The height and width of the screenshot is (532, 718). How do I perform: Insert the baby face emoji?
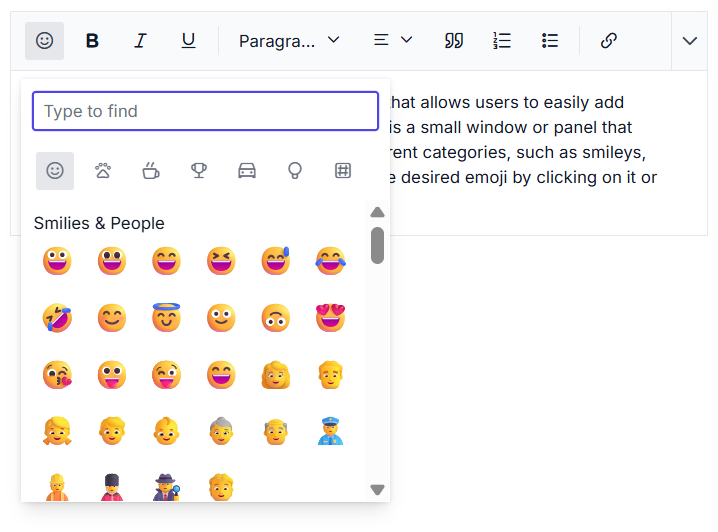coord(166,431)
